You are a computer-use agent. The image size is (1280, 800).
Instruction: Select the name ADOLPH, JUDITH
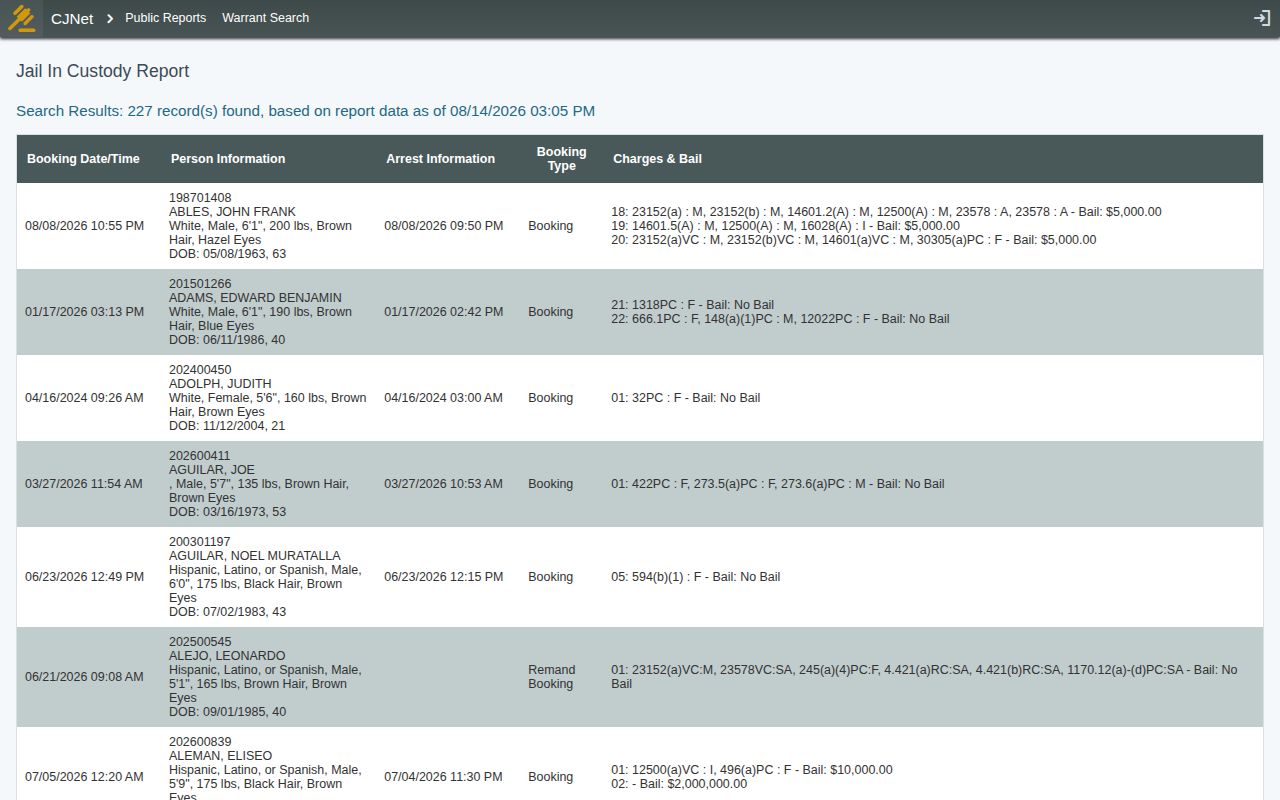click(x=220, y=384)
